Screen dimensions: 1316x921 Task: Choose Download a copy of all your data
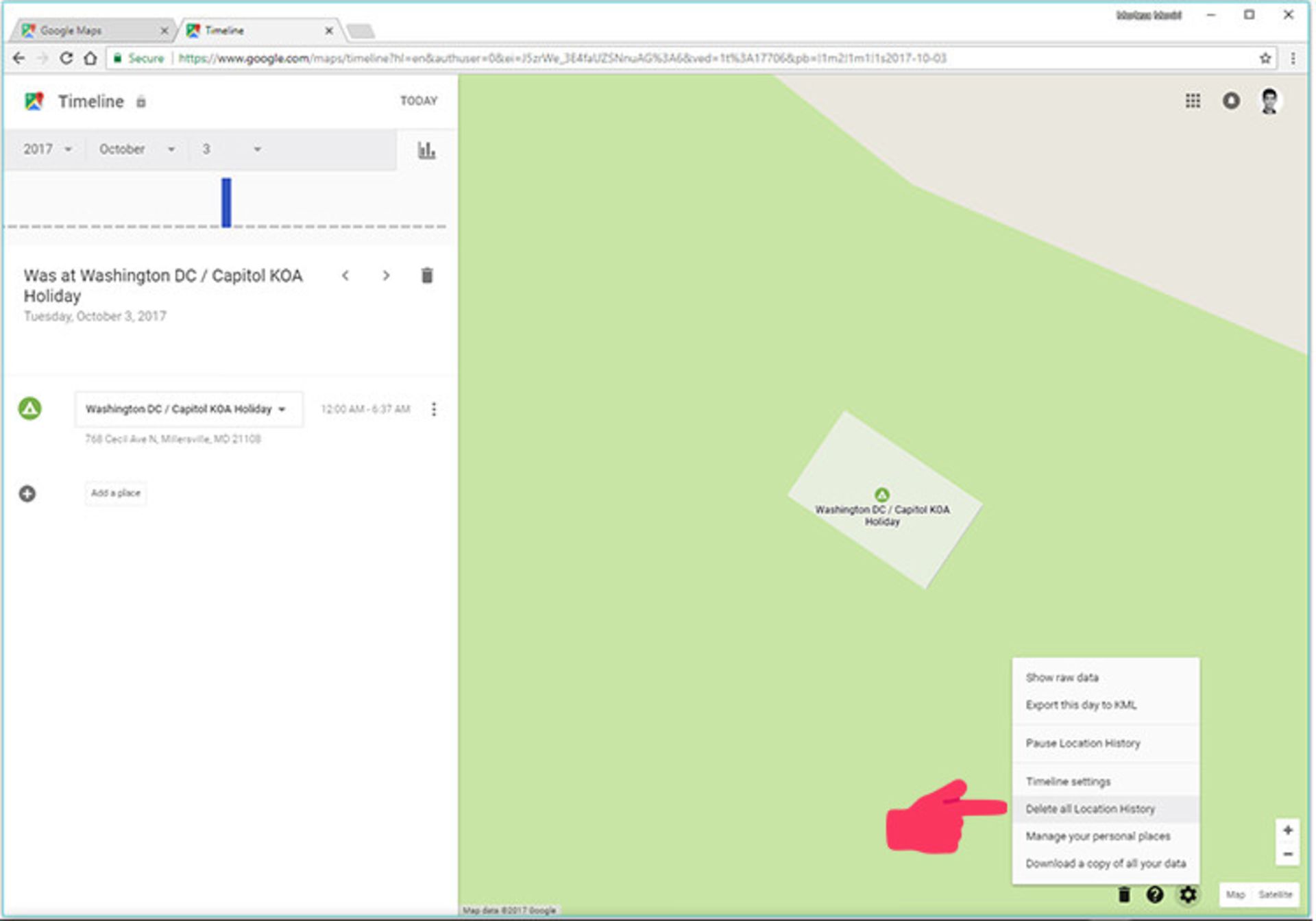(1106, 863)
